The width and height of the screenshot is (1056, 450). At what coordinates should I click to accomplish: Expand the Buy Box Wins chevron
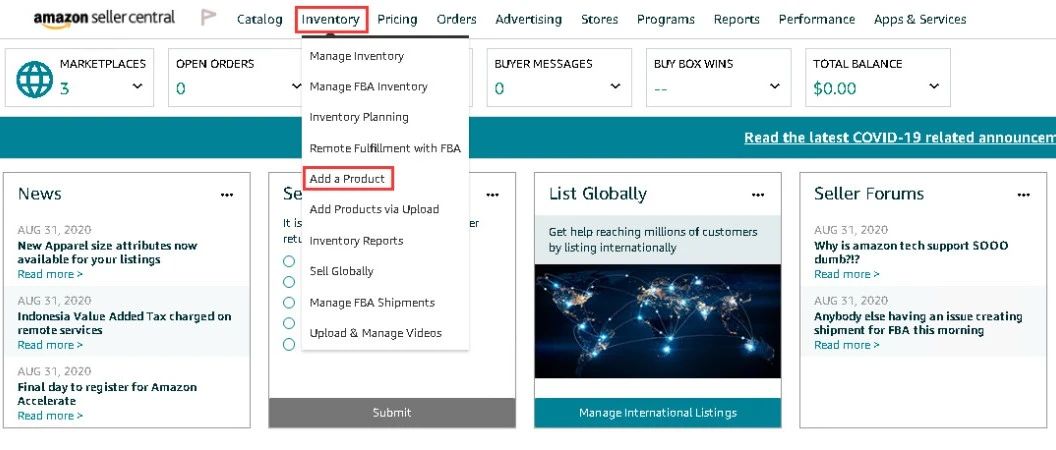click(774, 87)
